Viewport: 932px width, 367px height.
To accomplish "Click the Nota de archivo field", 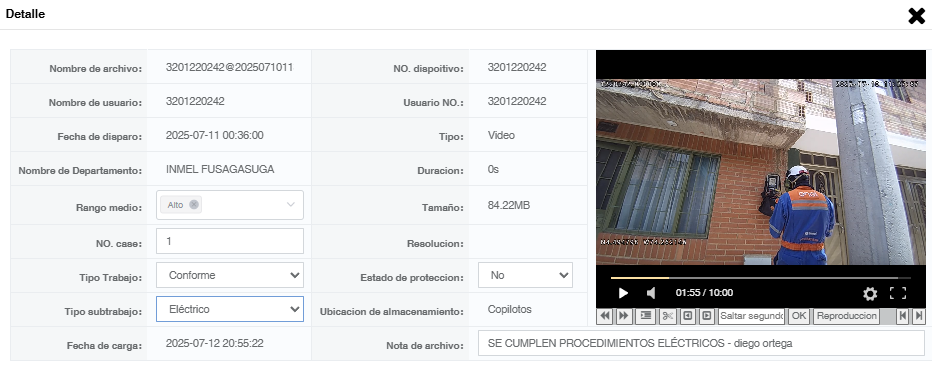I will (x=701, y=343).
